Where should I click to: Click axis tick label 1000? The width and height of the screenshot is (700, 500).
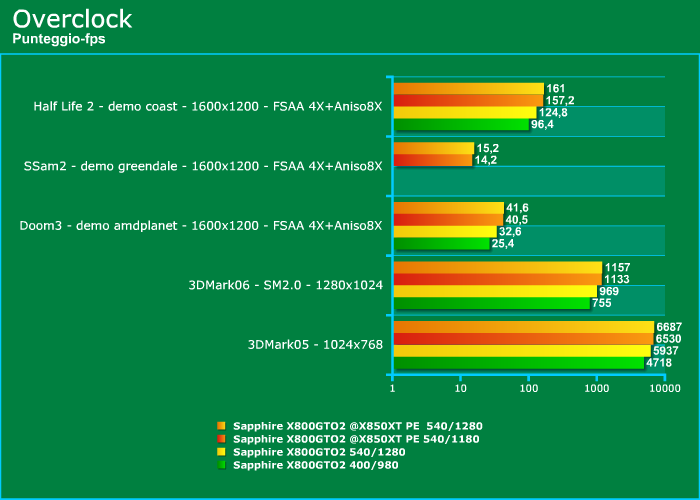tap(597, 388)
